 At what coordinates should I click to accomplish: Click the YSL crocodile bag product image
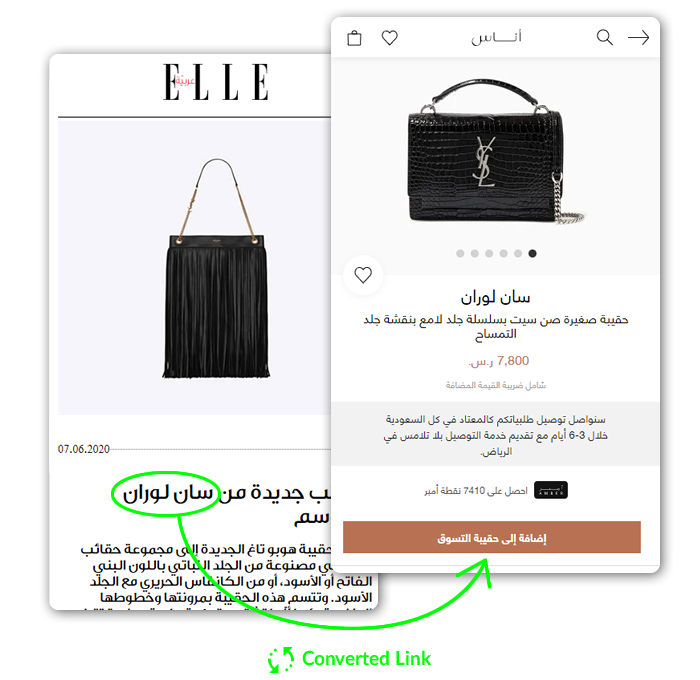tap(494, 152)
